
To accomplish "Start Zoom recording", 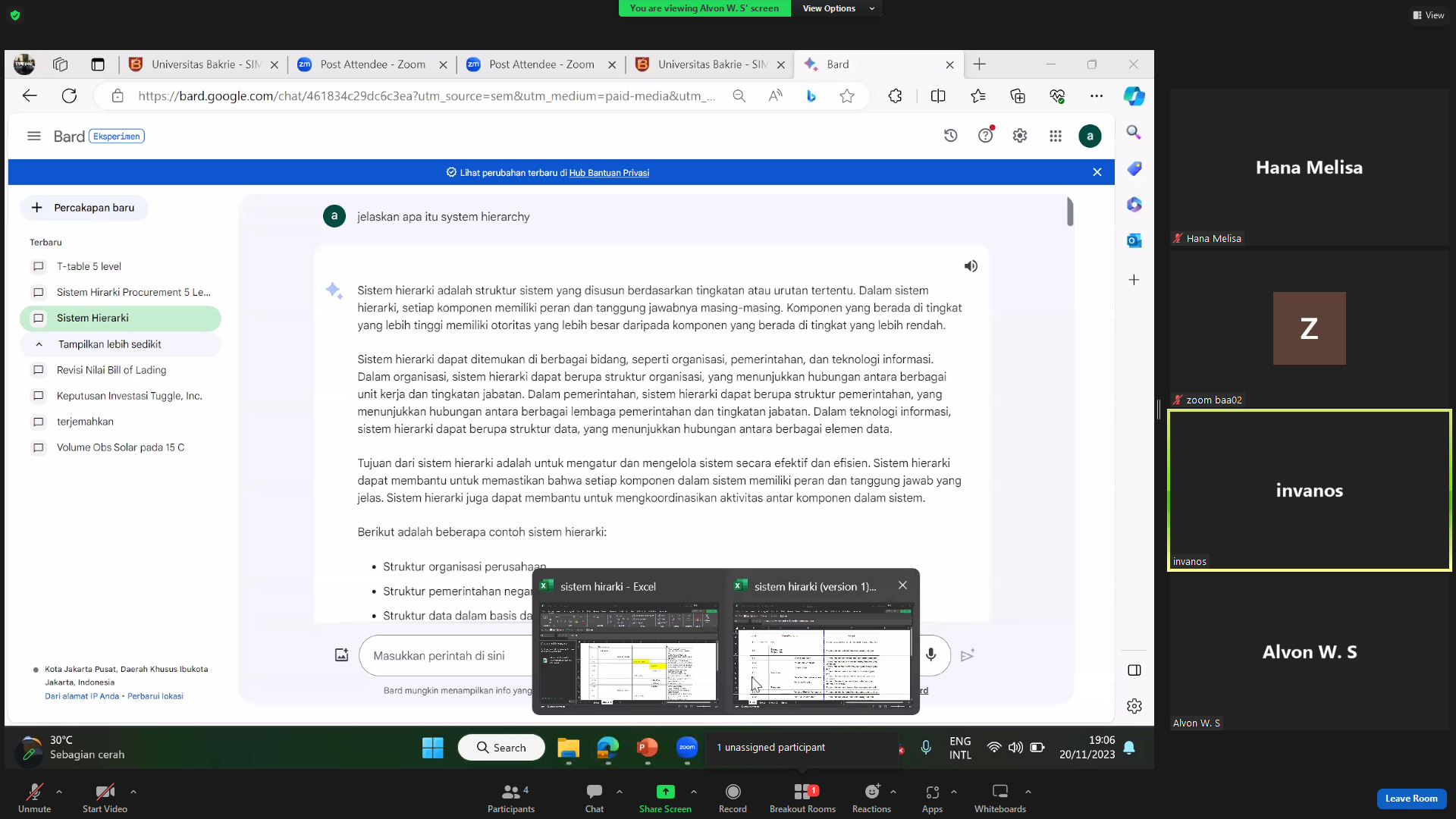I will 733,799.
